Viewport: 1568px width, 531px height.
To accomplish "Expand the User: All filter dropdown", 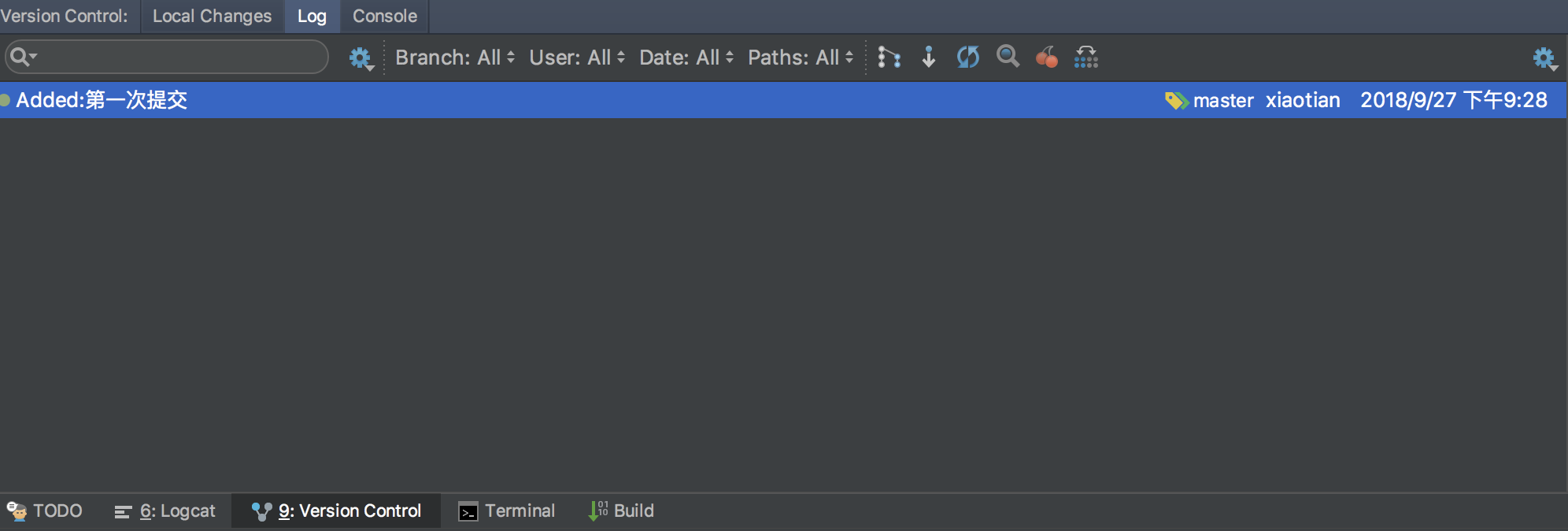I will (577, 58).
